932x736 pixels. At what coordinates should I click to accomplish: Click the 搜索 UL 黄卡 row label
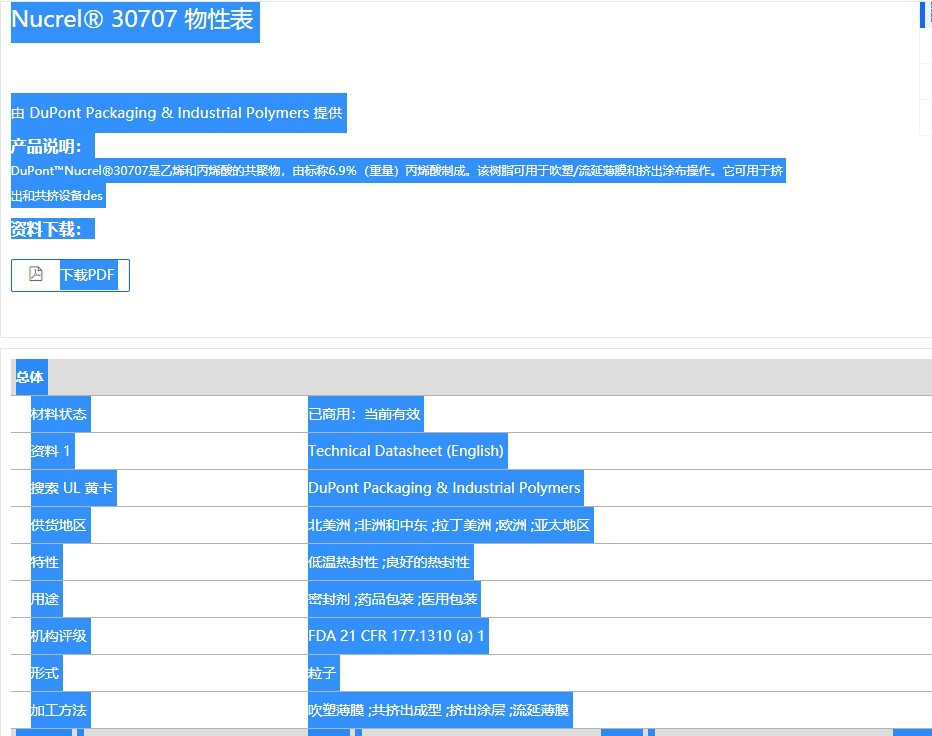click(72, 488)
